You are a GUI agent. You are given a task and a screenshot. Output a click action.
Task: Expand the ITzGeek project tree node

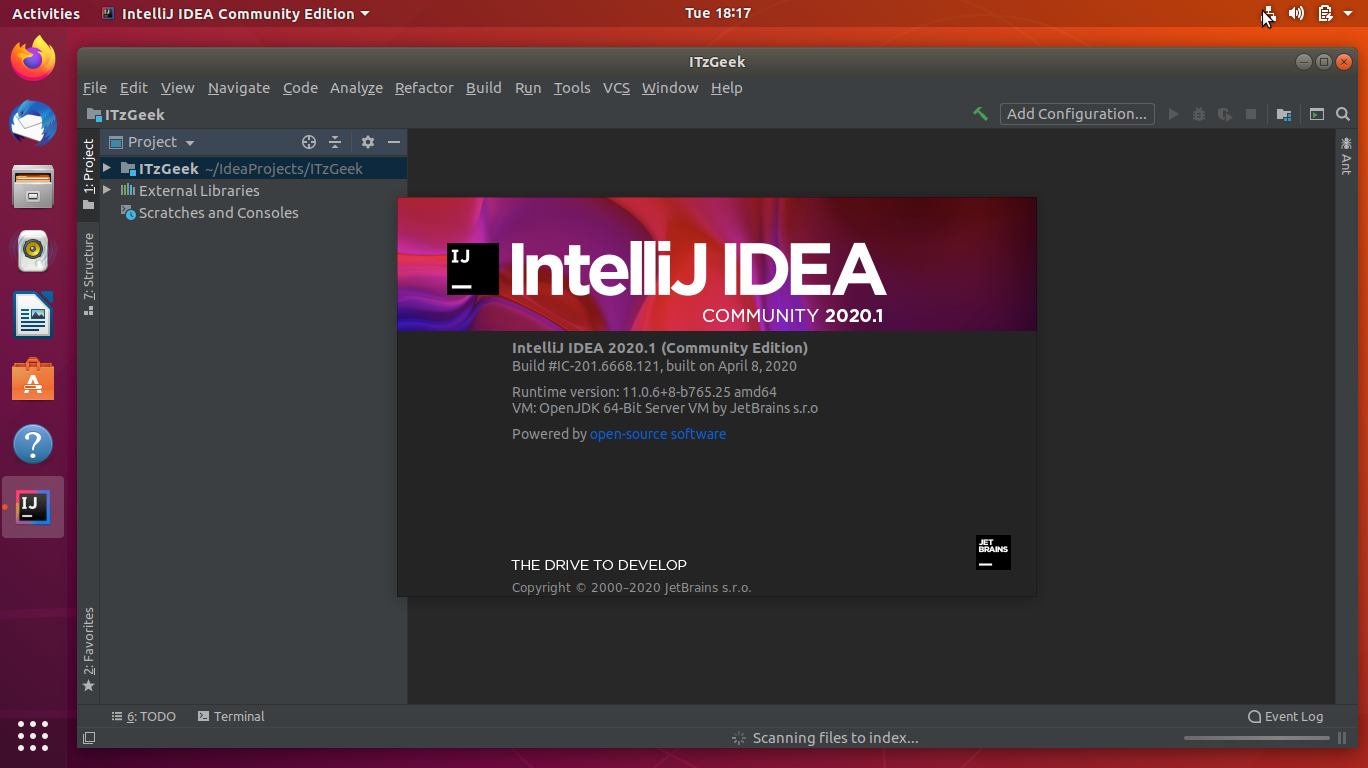click(107, 168)
